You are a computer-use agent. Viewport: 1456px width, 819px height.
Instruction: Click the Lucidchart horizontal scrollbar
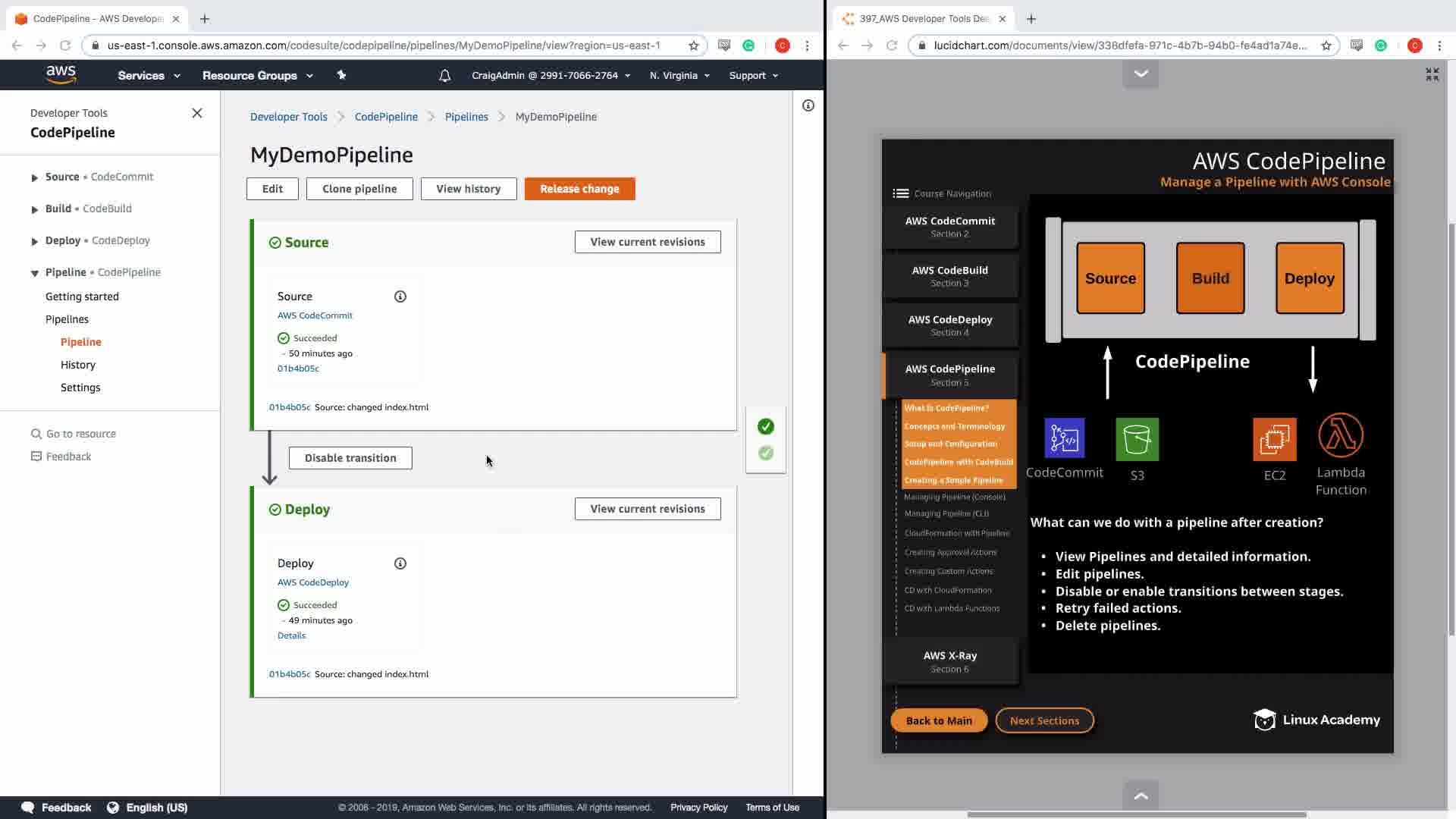coord(1136,814)
